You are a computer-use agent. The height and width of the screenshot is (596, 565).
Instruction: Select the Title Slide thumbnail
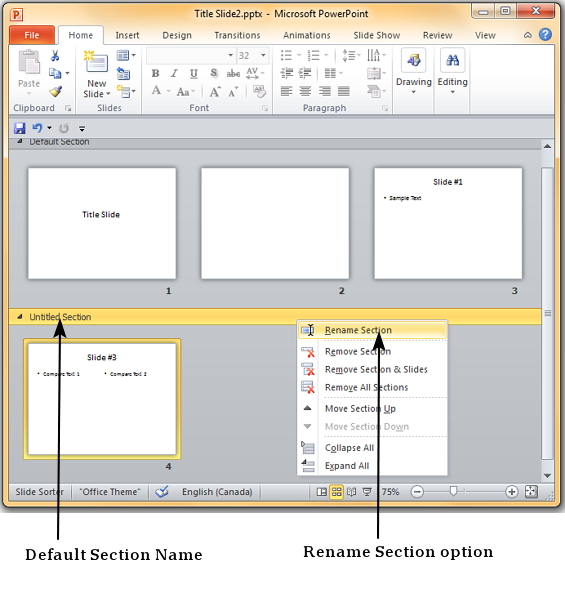coord(102,224)
